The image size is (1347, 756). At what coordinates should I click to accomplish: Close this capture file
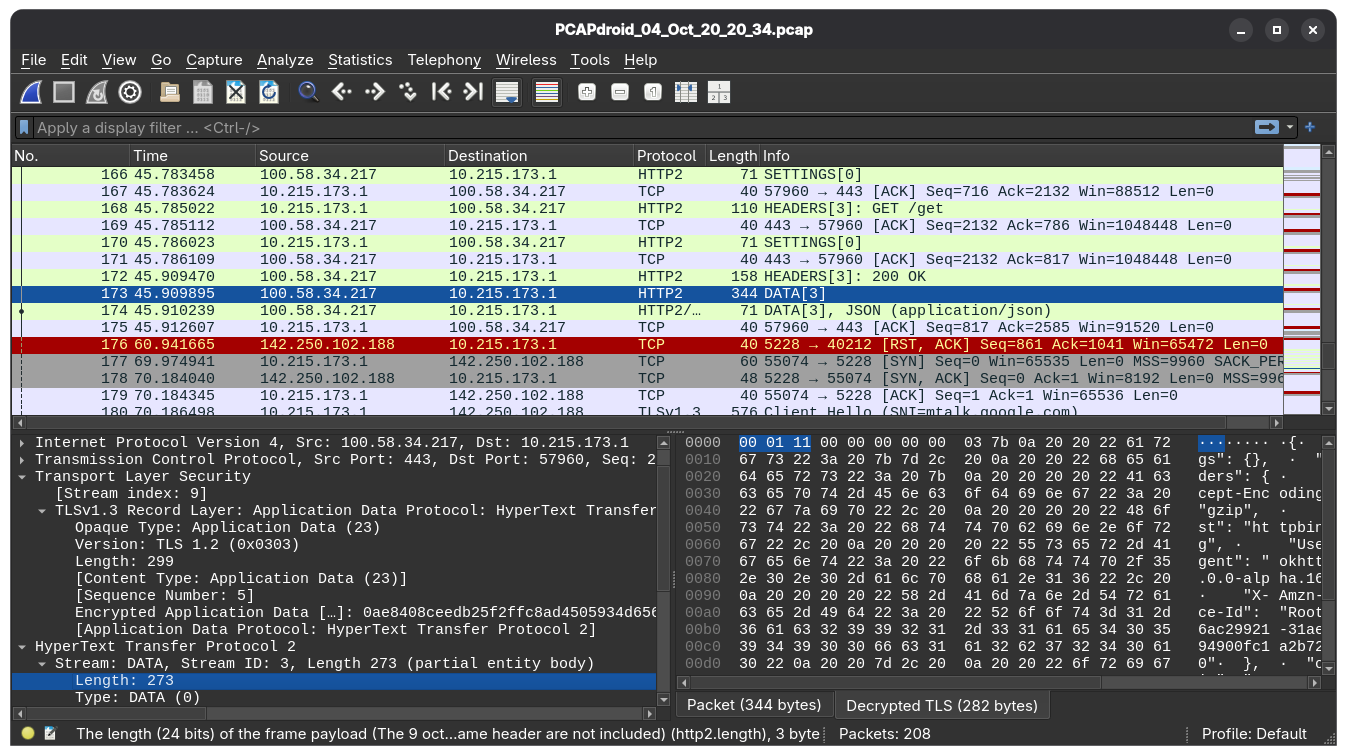click(x=236, y=92)
